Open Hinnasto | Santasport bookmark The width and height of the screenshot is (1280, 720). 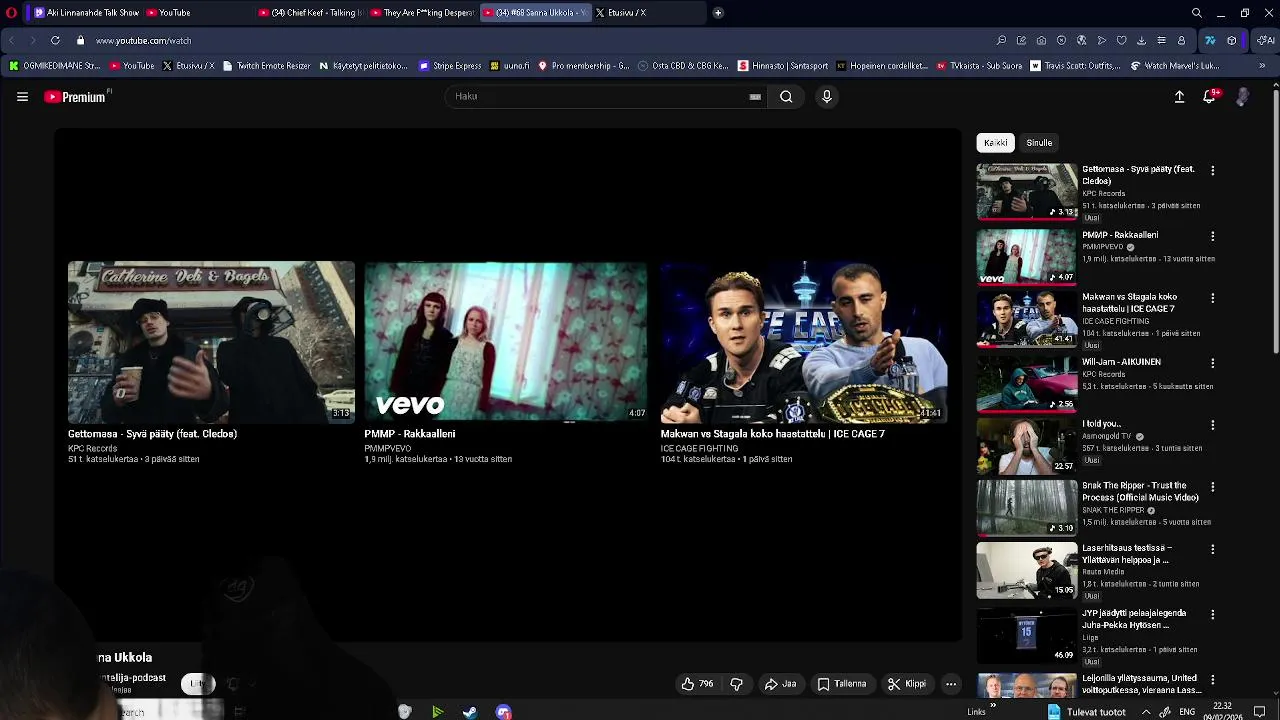point(783,66)
